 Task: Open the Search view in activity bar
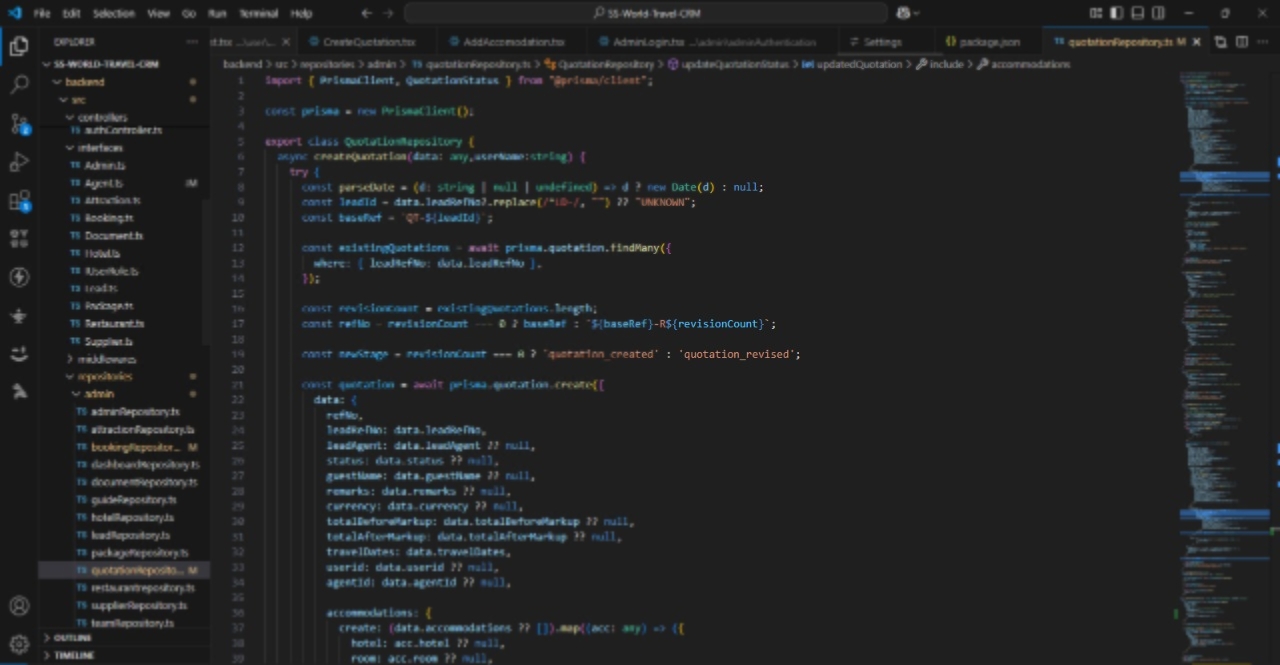tap(19, 85)
